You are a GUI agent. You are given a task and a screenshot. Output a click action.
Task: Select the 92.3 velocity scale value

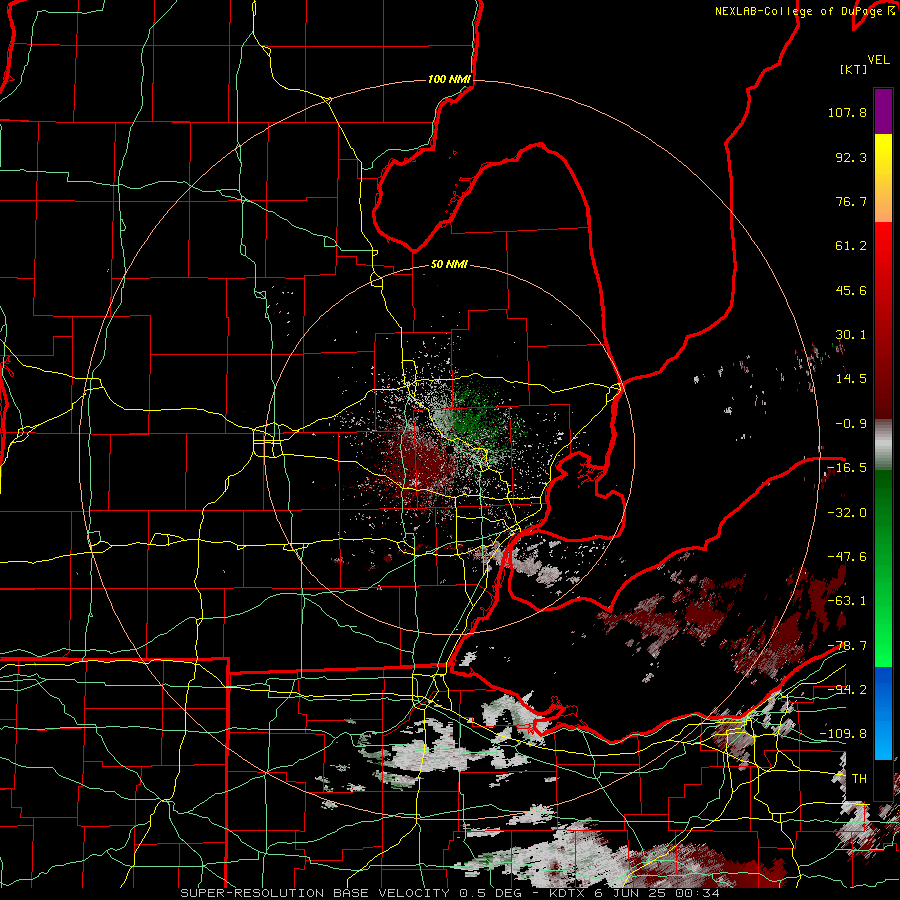coord(851,157)
